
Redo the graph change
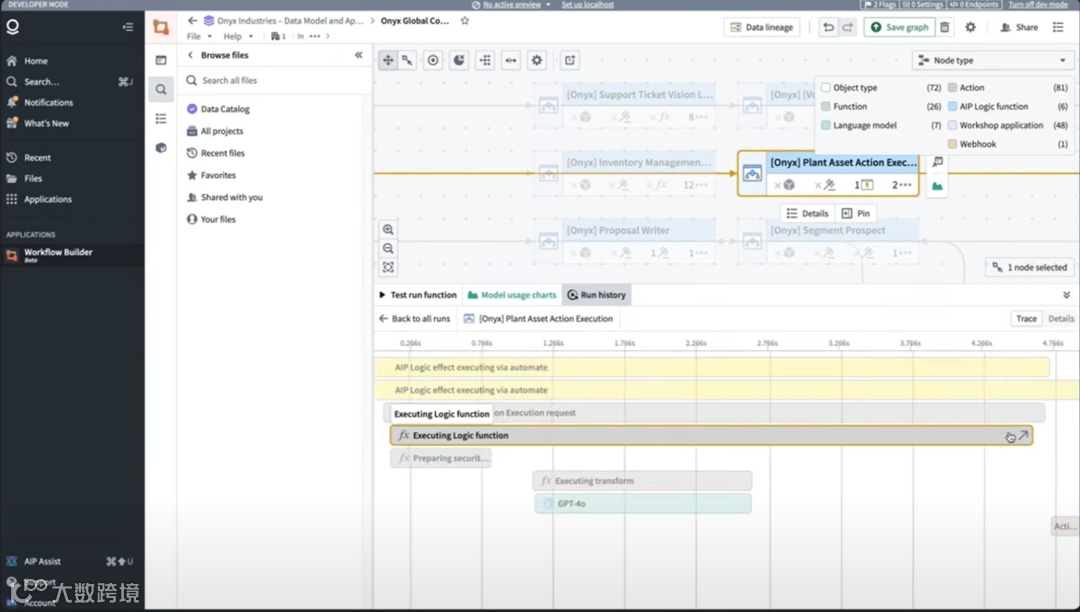pos(847,28)
